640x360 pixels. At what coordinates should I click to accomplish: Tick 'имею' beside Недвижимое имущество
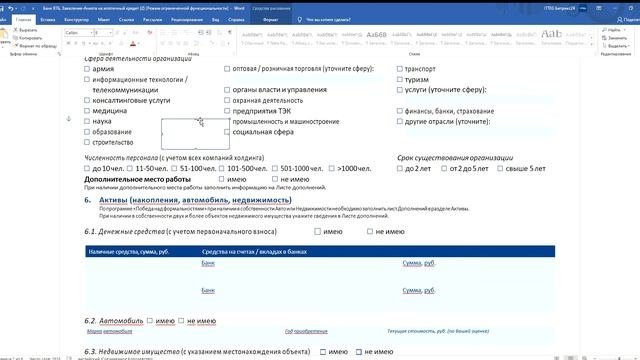pyautogui.click(x=323, y=352)
